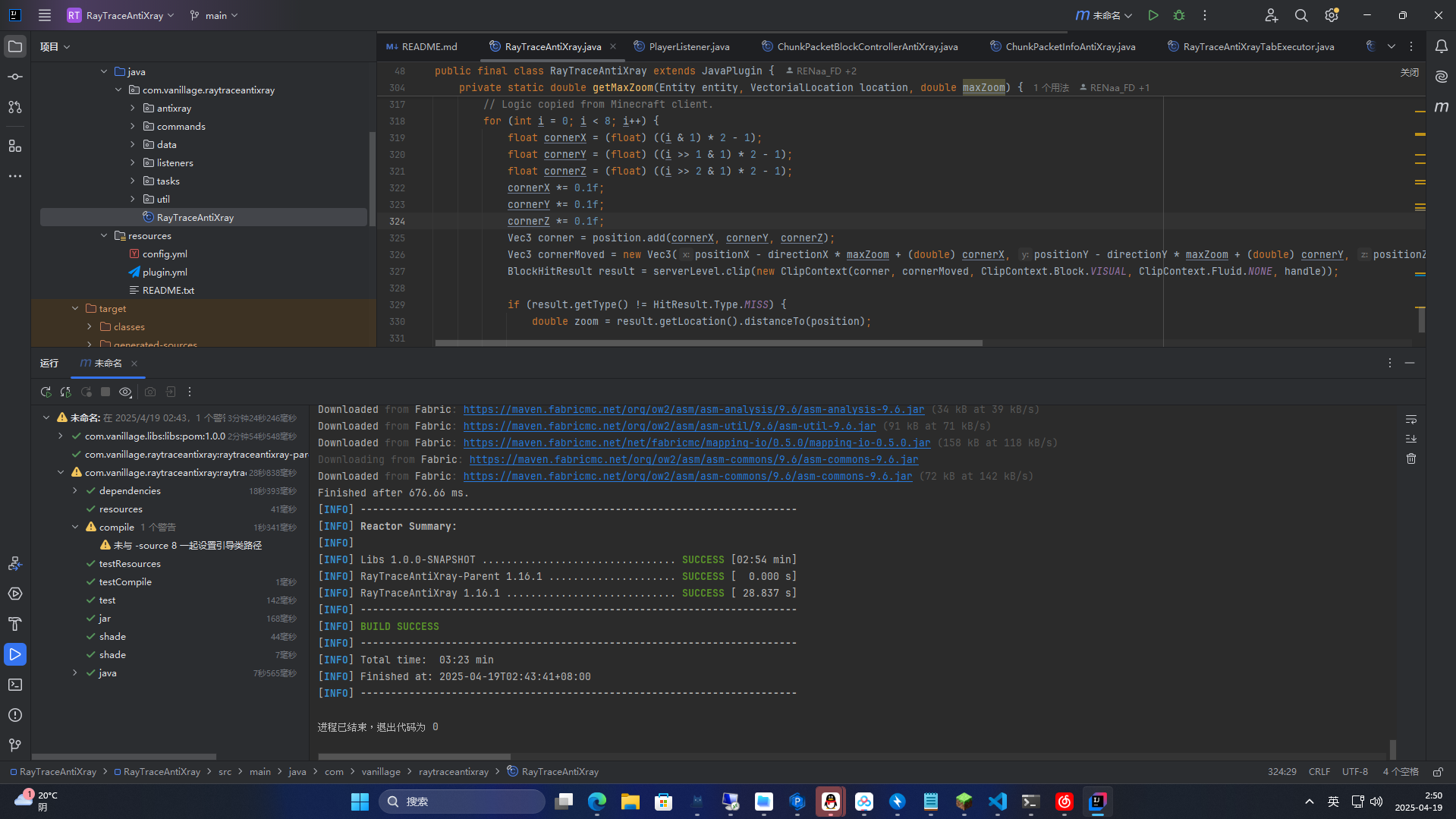Open the main branch dropdown
The width and height of the screenshot is (1456, 819).
(215, 15)
